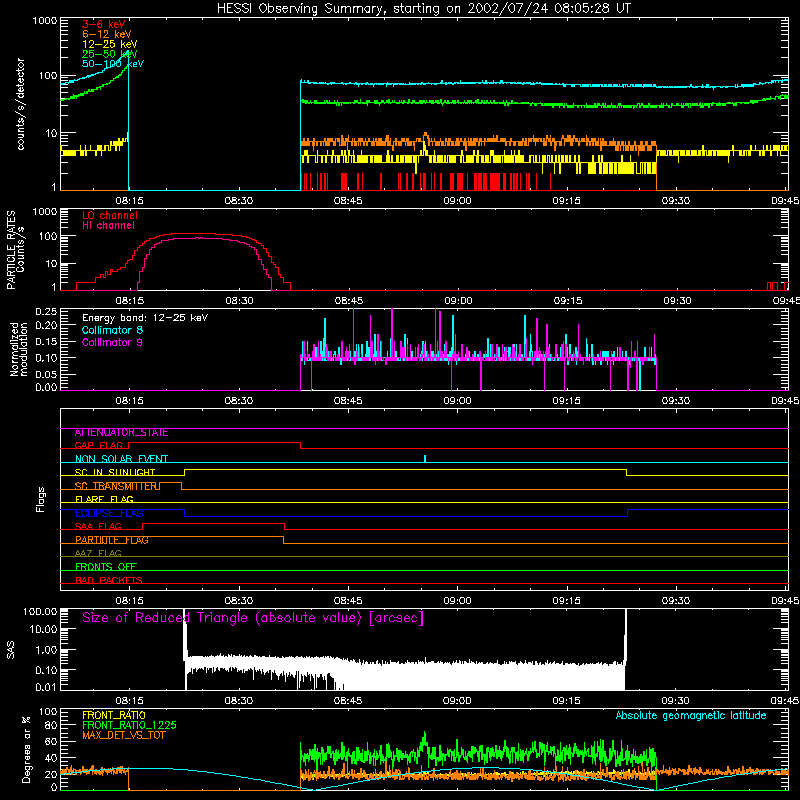Click the BAD_PACKETS flag label
The width and height of the screenshot is (800, 800).
tap(109, 581)
